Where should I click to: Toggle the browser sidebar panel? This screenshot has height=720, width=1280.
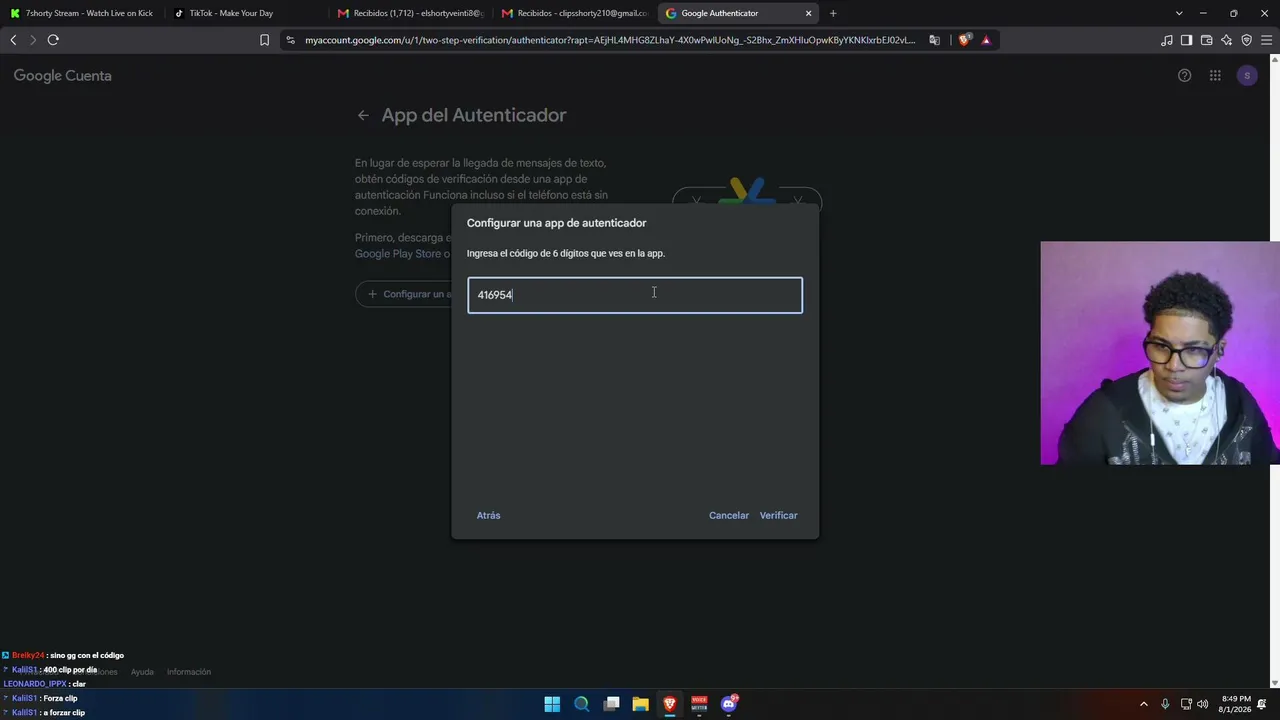point(1186,40)
